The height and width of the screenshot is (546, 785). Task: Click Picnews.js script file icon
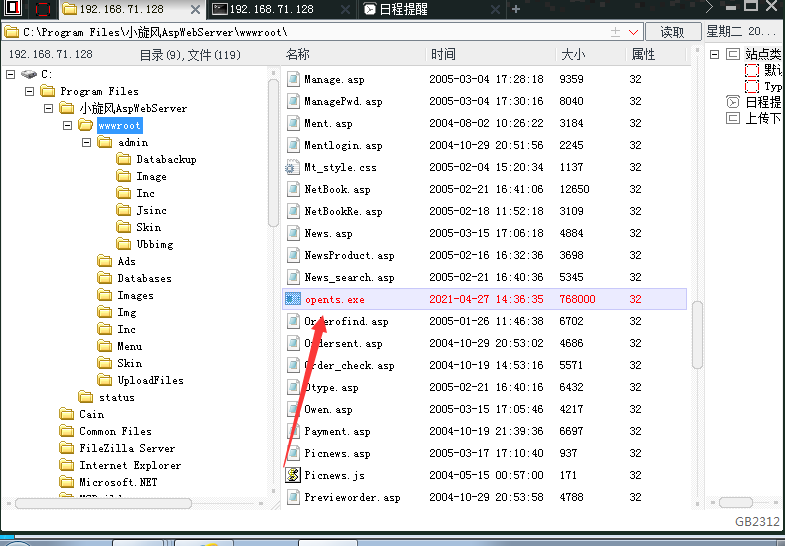293,474
